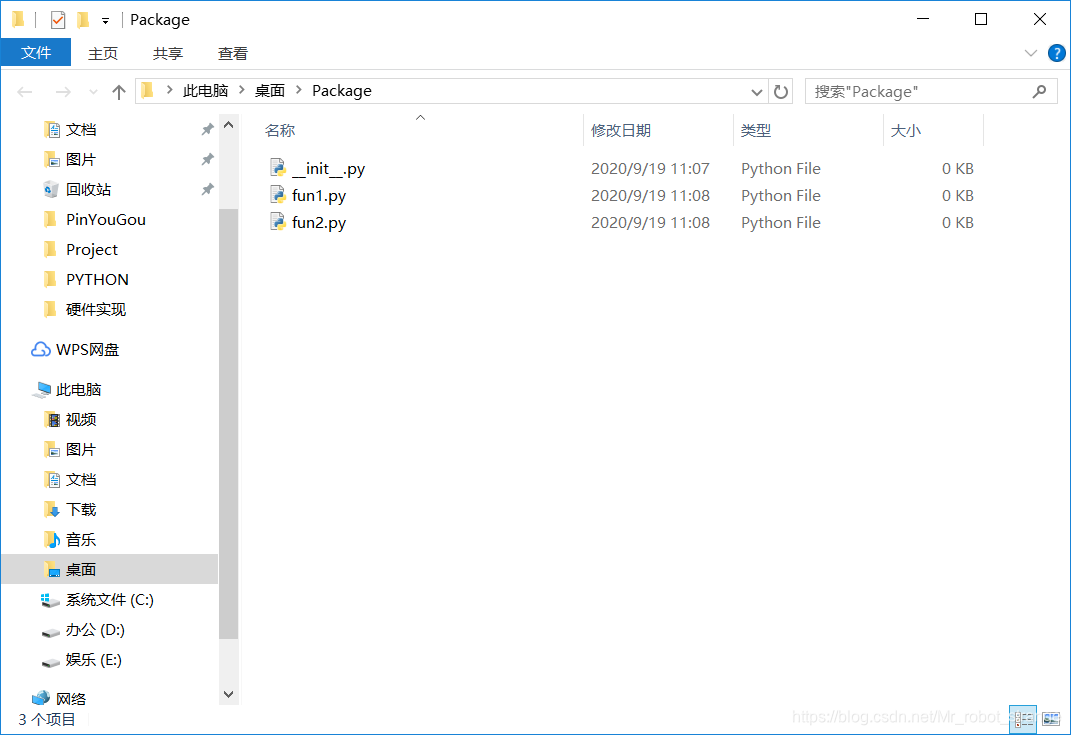The height and width of the screenshot is (735, 1071).
Task: Select 网络 in the navigation pane
Action: pyautogui.click(x=71, y=699)
